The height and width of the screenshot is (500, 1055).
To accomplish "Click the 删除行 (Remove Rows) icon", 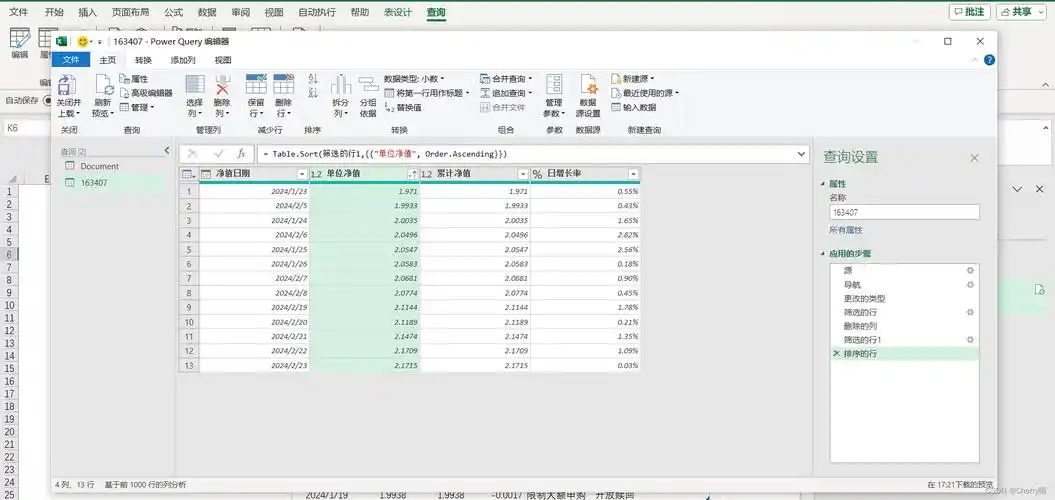I will [284, 84].
